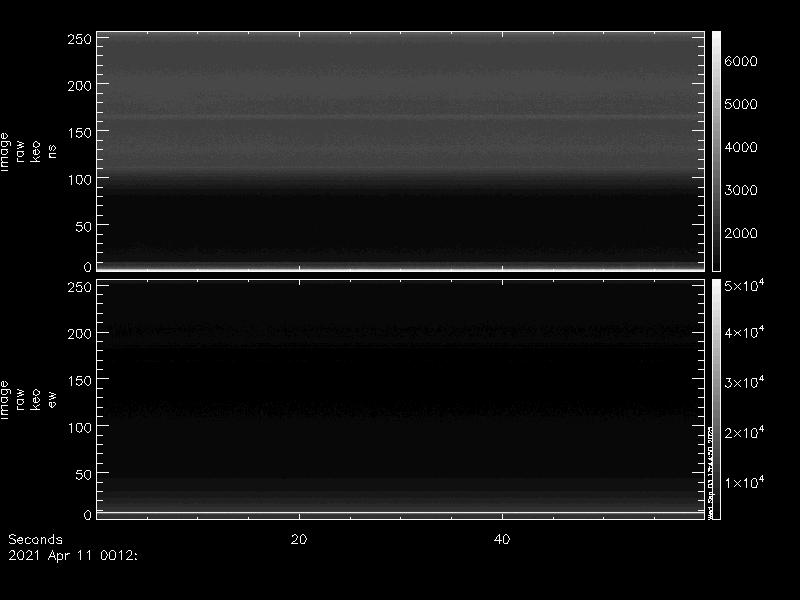This screenshot has height=600, width=800.
Task: Click the 6000 label on the top colorbar
Action: (741, 62)
